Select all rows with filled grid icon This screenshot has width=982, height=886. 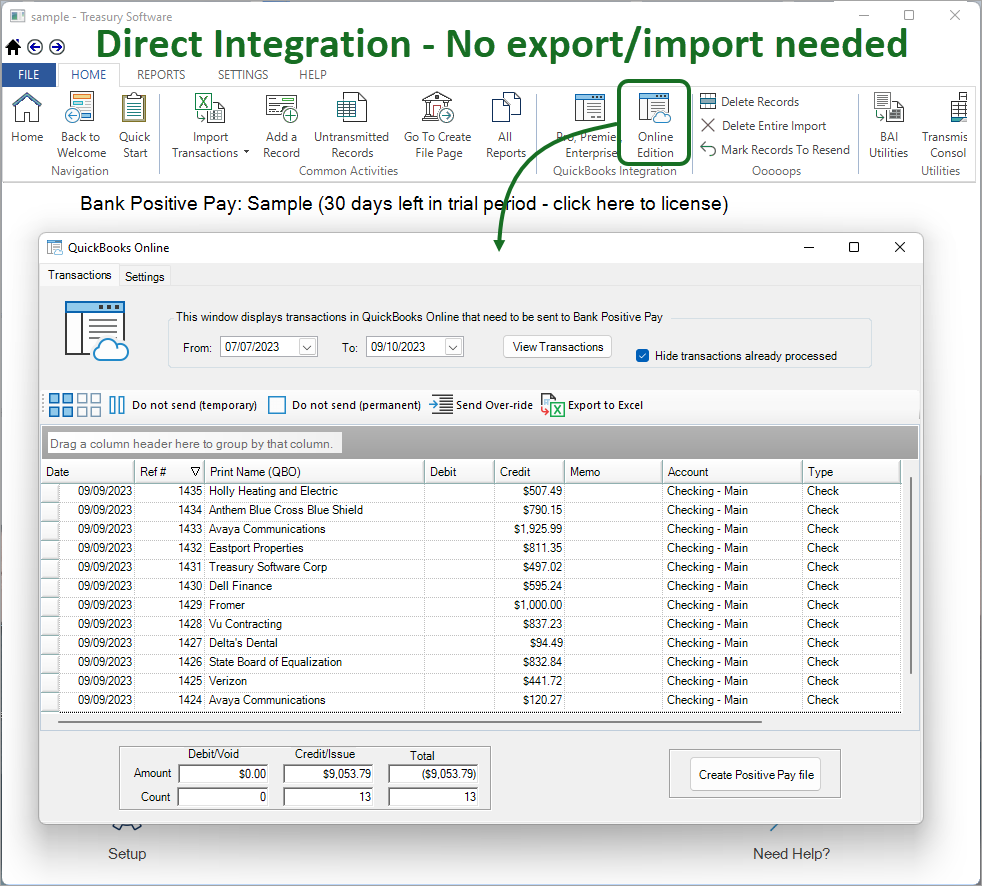61,405
